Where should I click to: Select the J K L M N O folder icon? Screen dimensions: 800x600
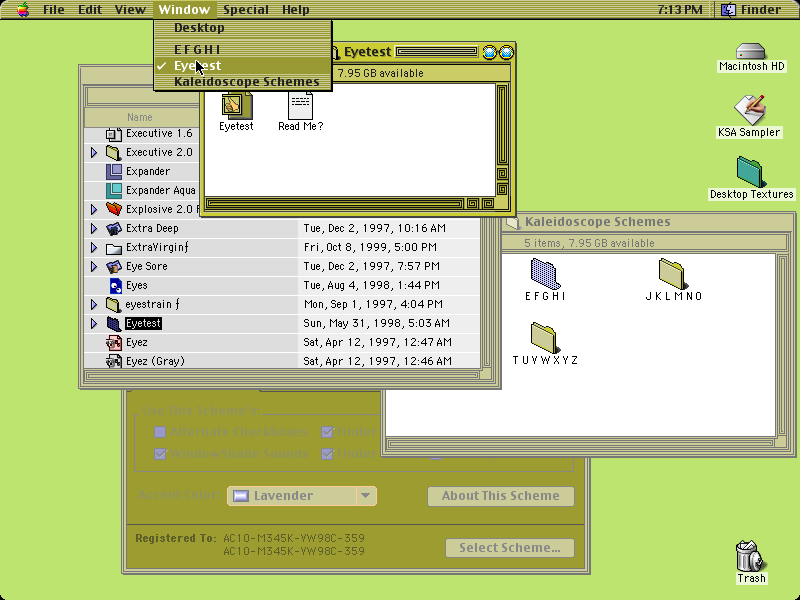[x=672, y=273]
